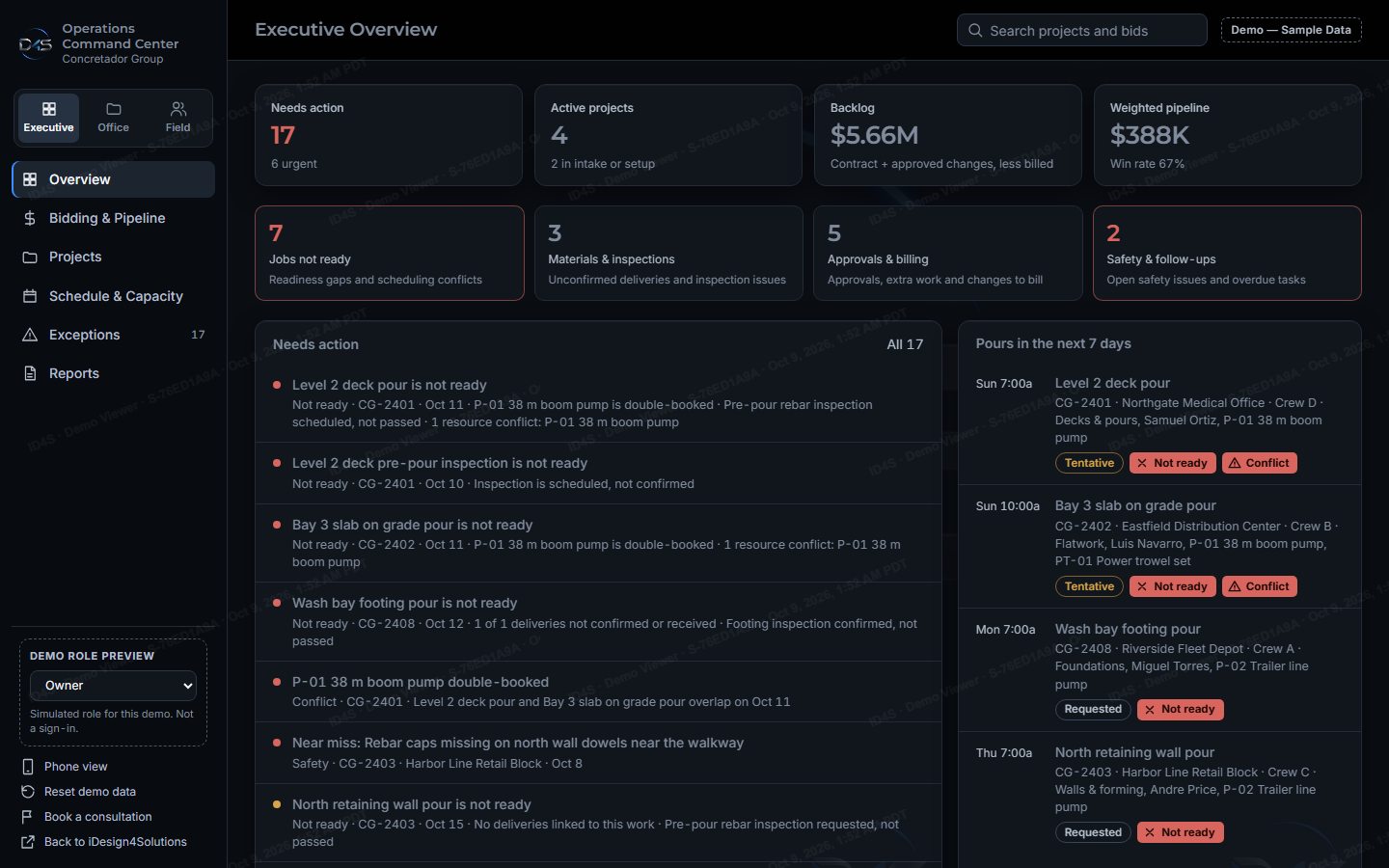Open Level 2 deck pour is not ready
The height and width of the screenshot is (868, 1389).
598,403
